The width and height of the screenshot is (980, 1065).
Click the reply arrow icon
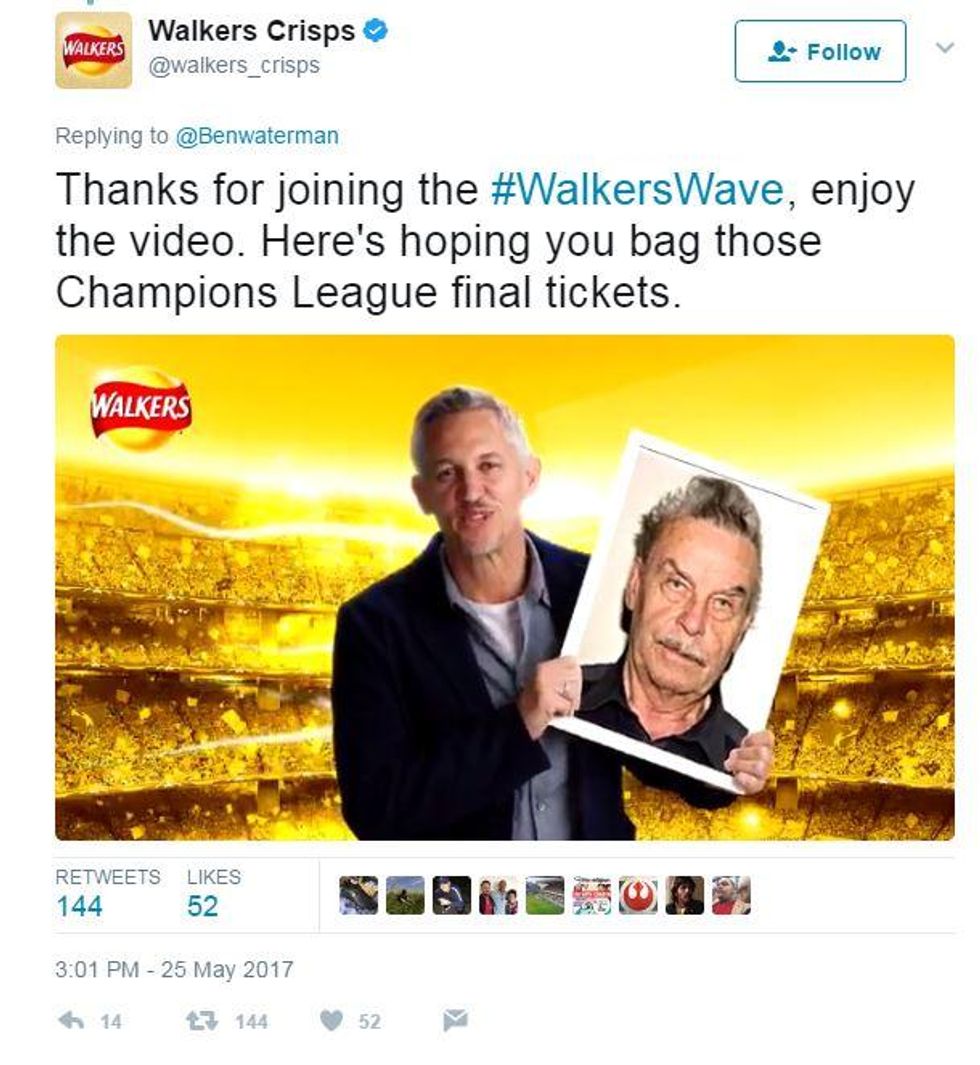click(x=71, y=1020)
